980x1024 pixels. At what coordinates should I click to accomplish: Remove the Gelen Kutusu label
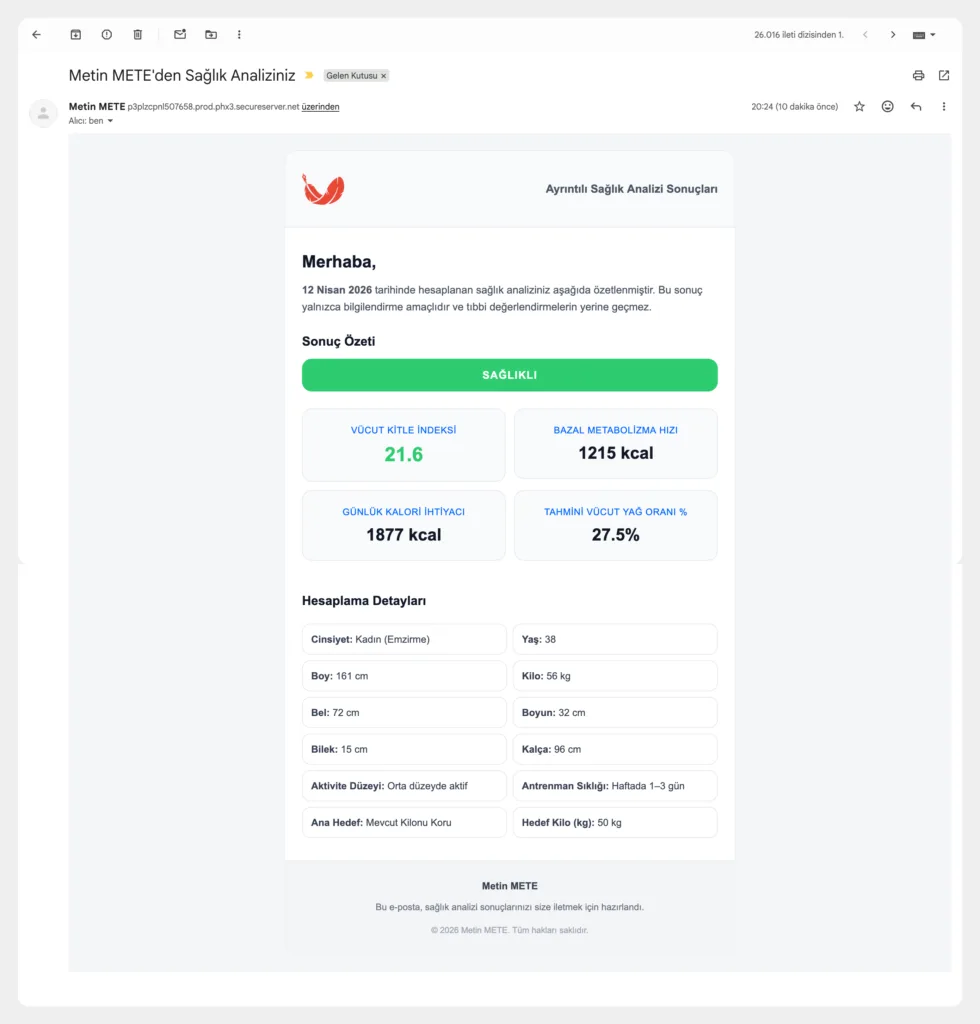(384, 76)
